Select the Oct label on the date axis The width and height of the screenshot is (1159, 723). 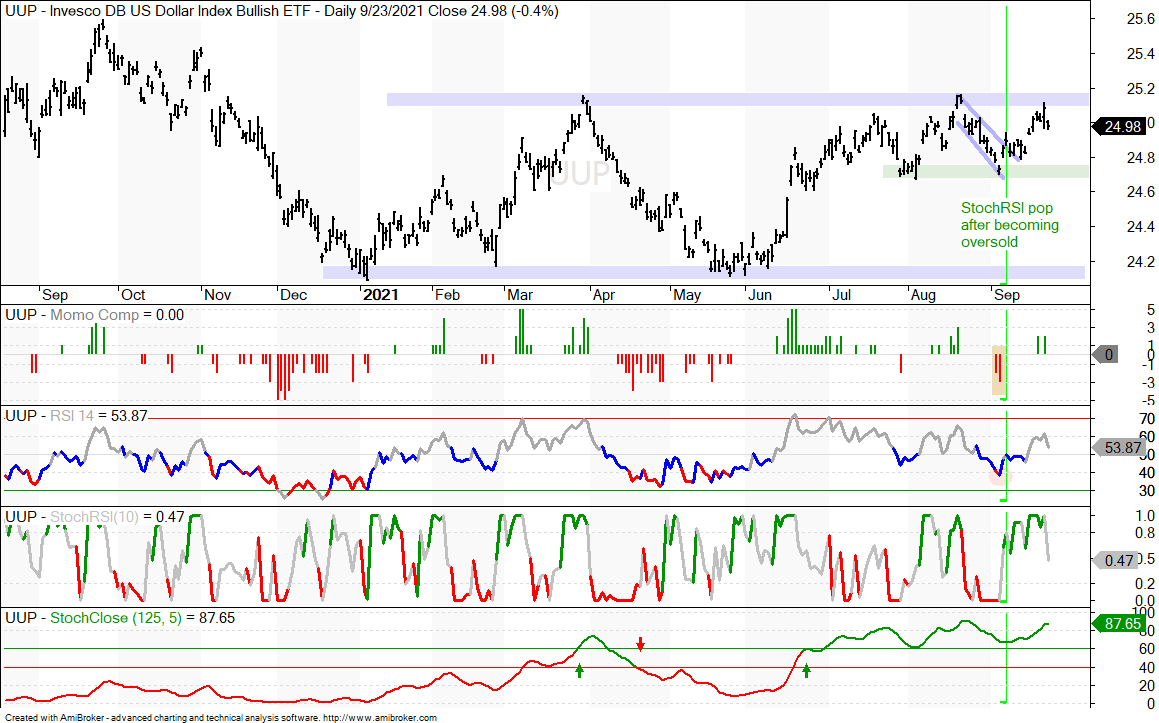pyautogui.click(x=133, y=295)
